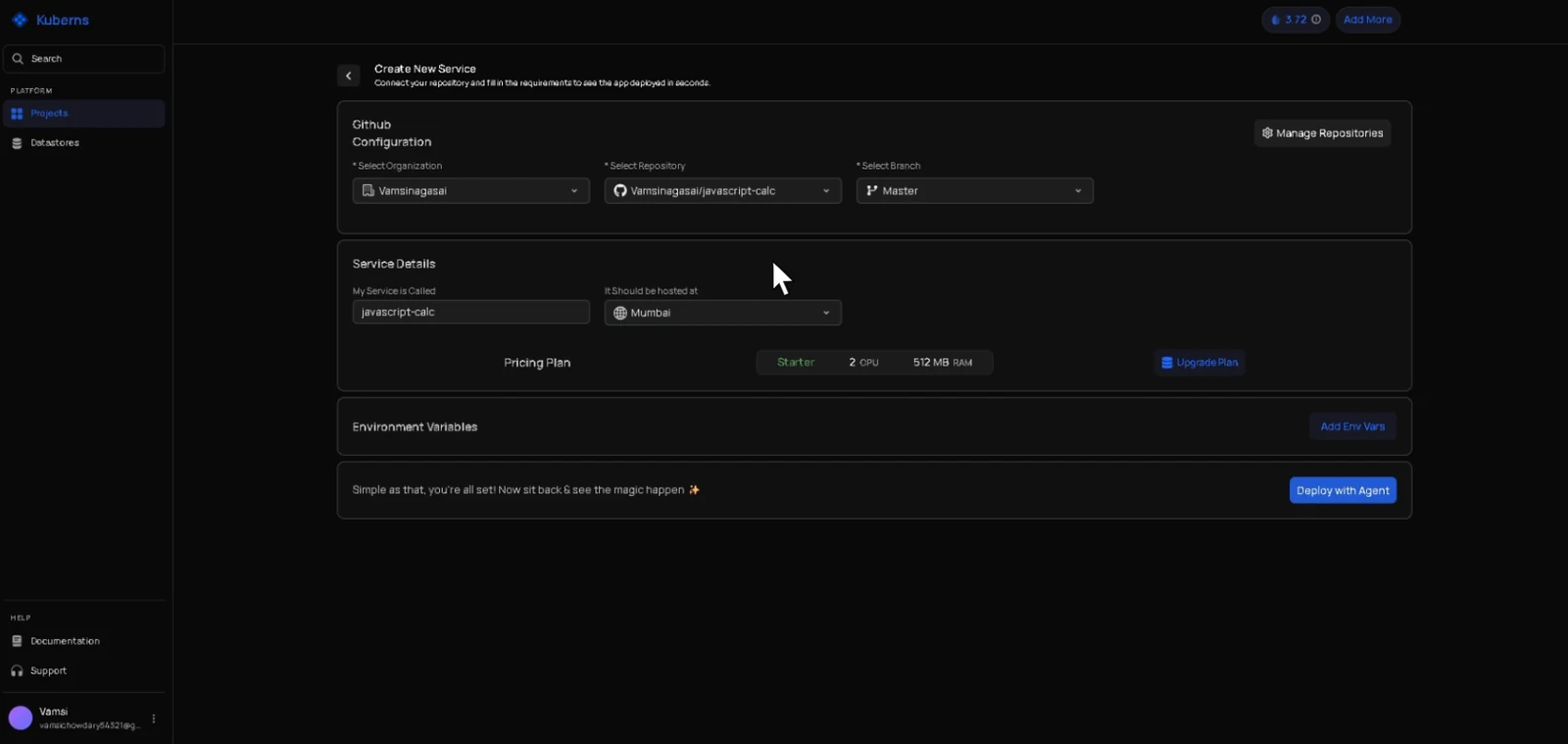Open Documentation in the sidebar
The image size is (1568, 744).
84,641
